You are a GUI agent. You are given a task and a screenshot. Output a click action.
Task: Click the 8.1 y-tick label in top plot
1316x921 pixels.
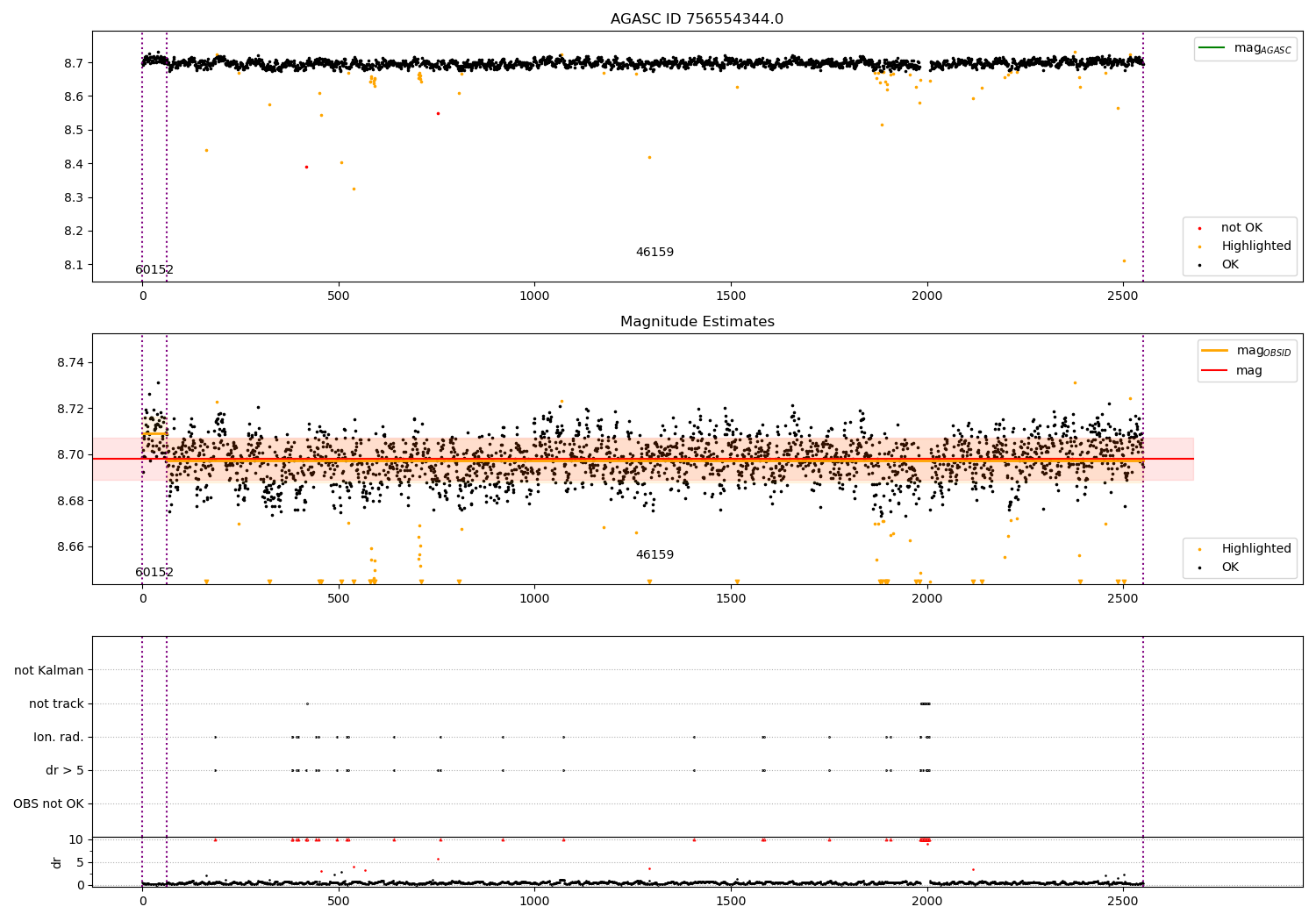coord(75,265)
